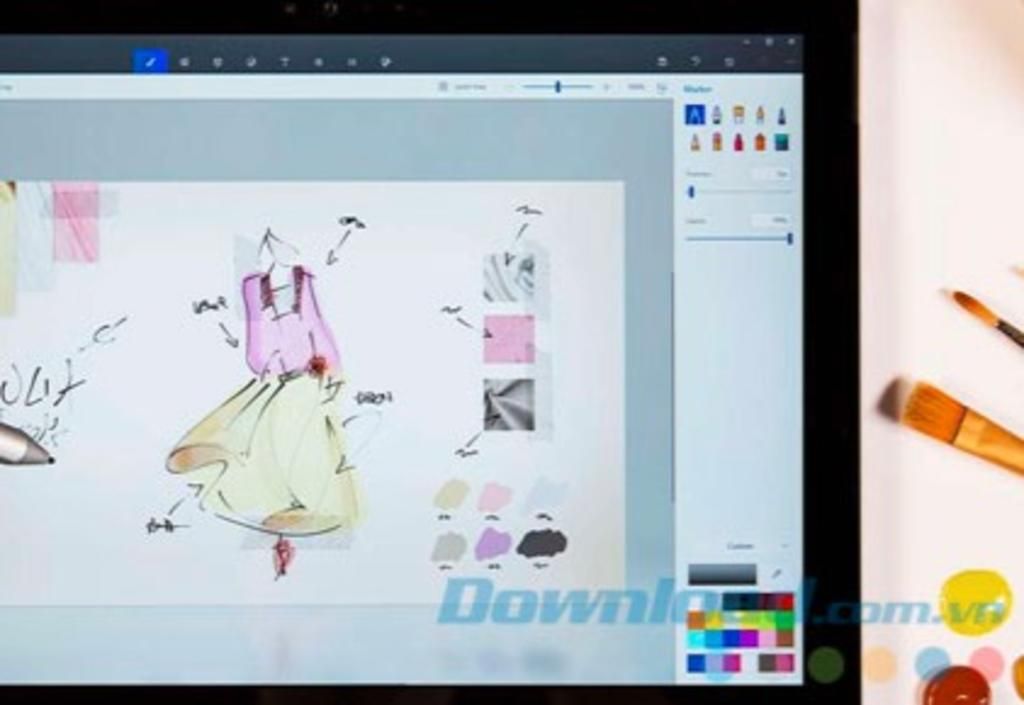Click the pink fabric sample thumbnail
This screenshot has width=1024, height=705.
tap(509, 339)
